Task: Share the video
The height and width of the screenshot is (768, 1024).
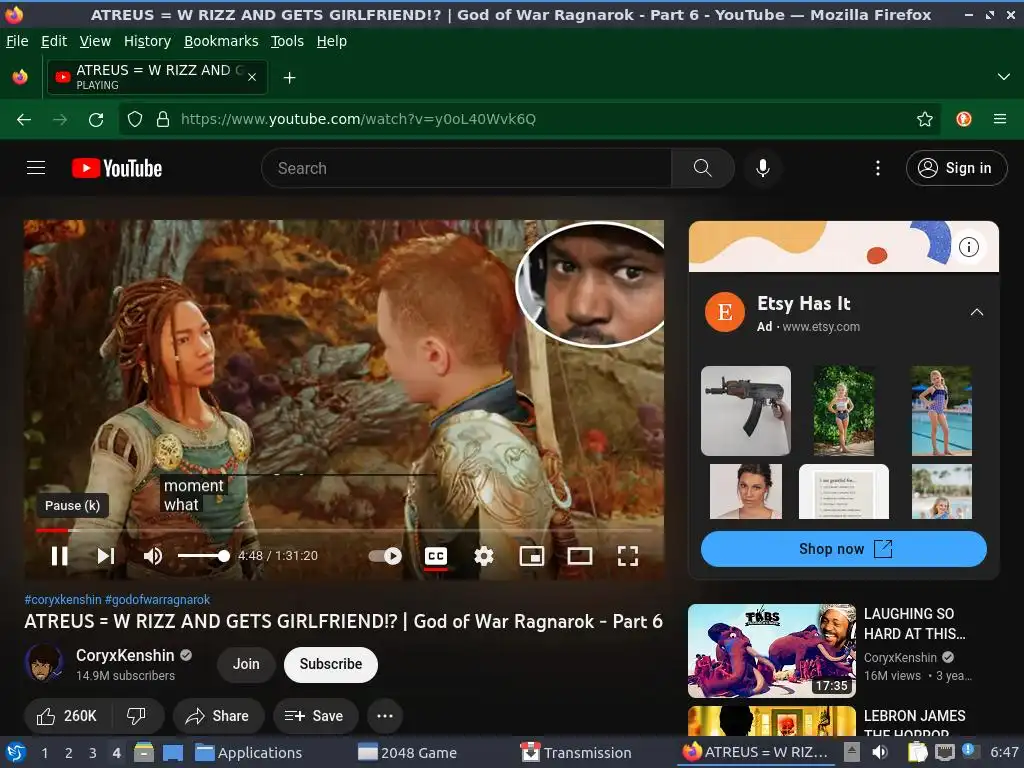Action: (218, 716)
